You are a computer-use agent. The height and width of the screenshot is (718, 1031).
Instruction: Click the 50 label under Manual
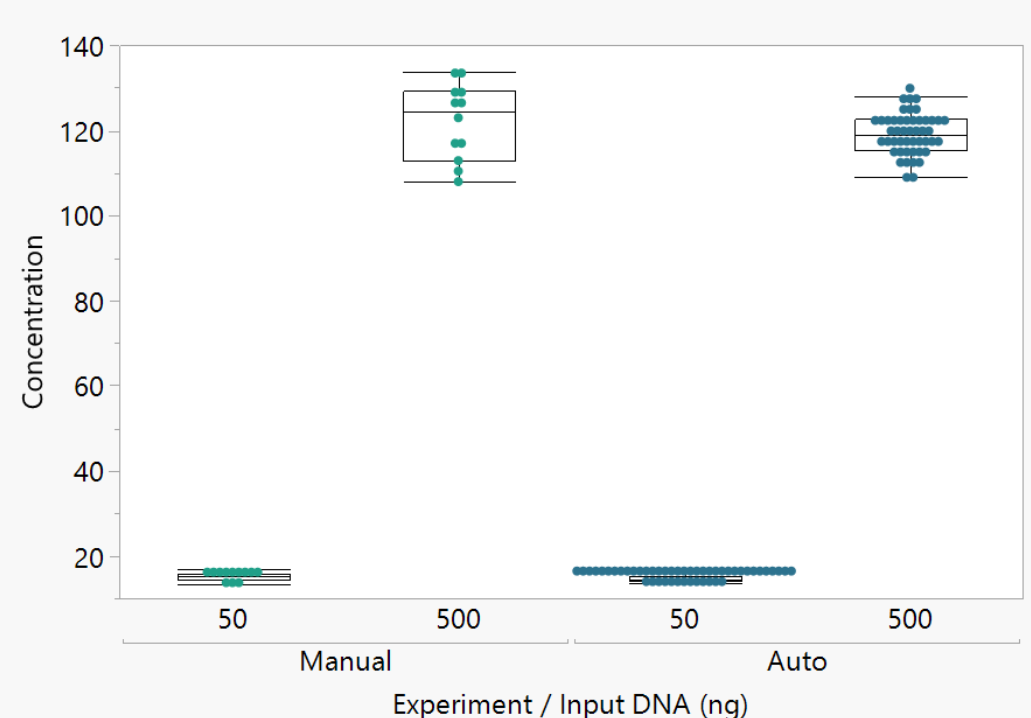(x=233, y=620)
